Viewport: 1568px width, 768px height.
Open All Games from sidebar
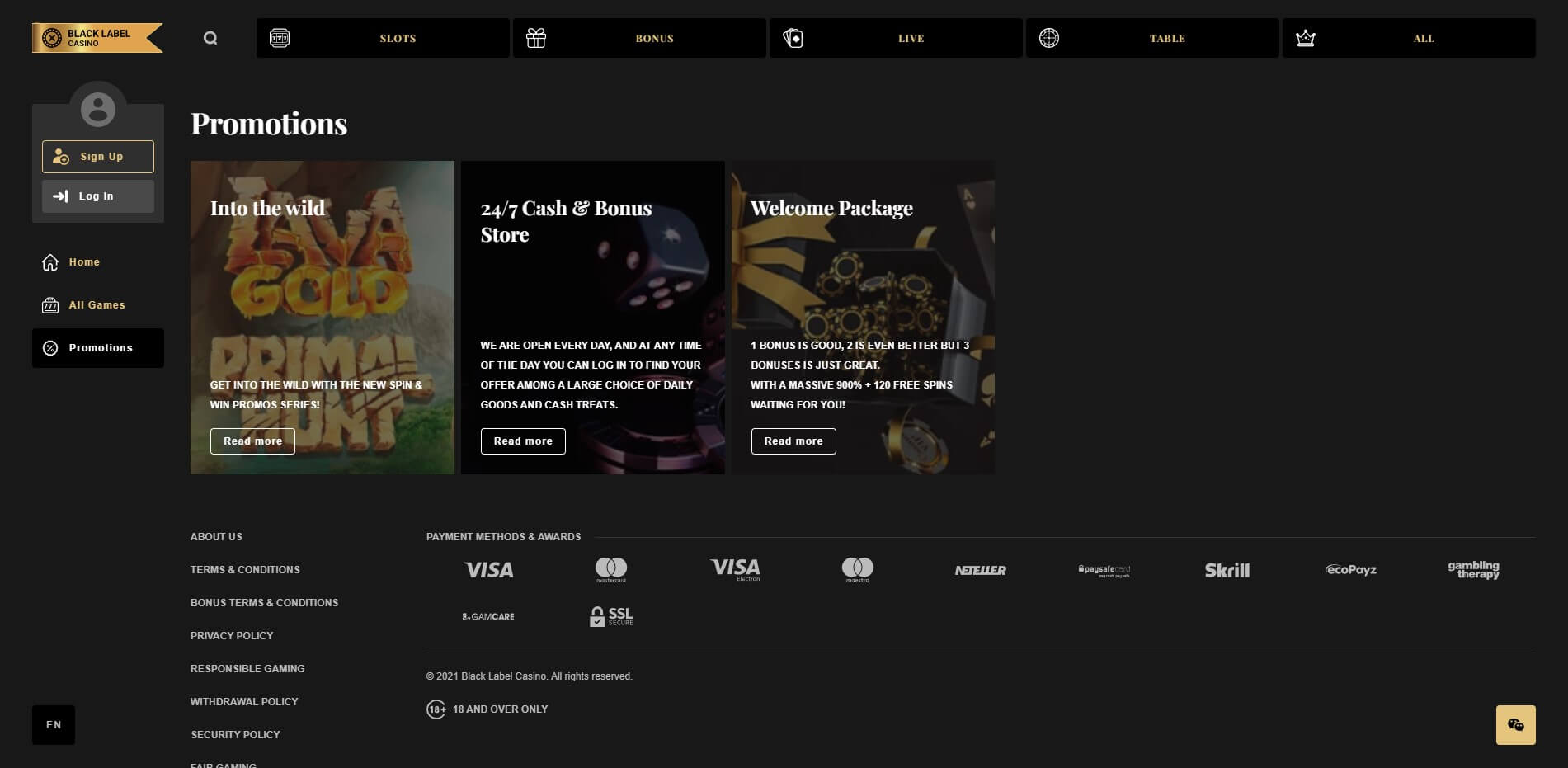point(97,305)
